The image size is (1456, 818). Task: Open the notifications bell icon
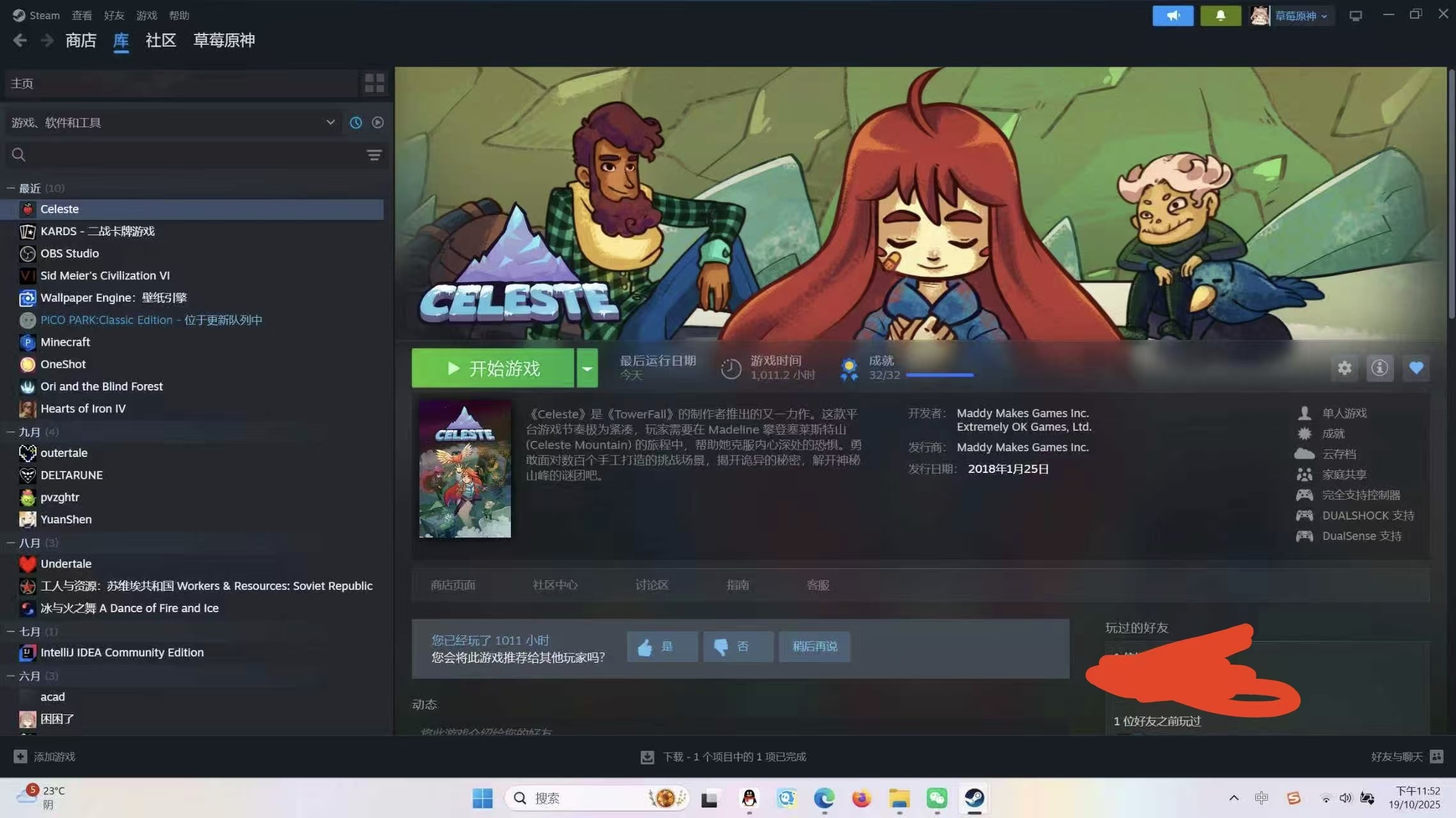[x=1220, y=15]
